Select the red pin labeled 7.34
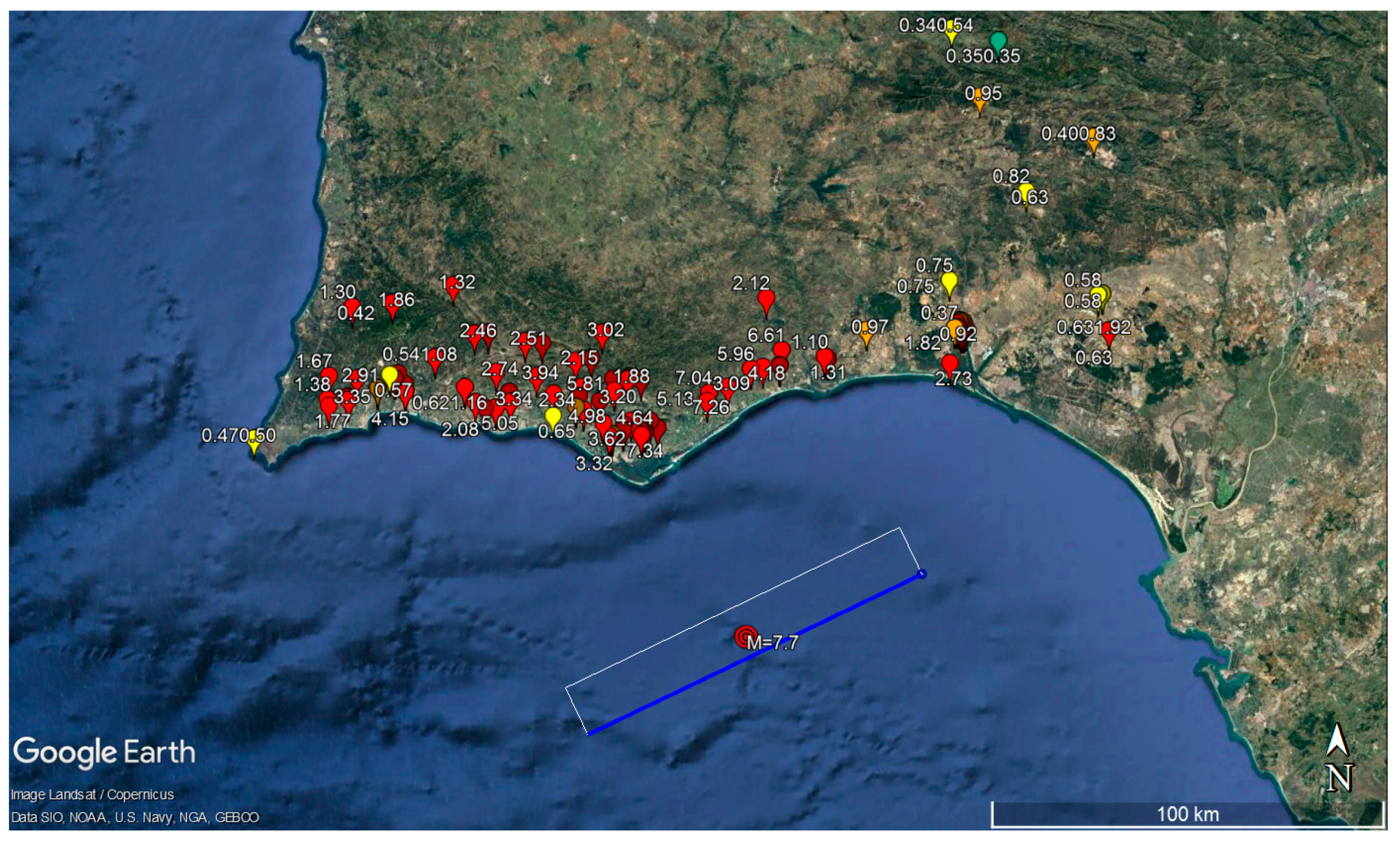The height and width of the screenshot is (842, 1400). pos(641,436)
